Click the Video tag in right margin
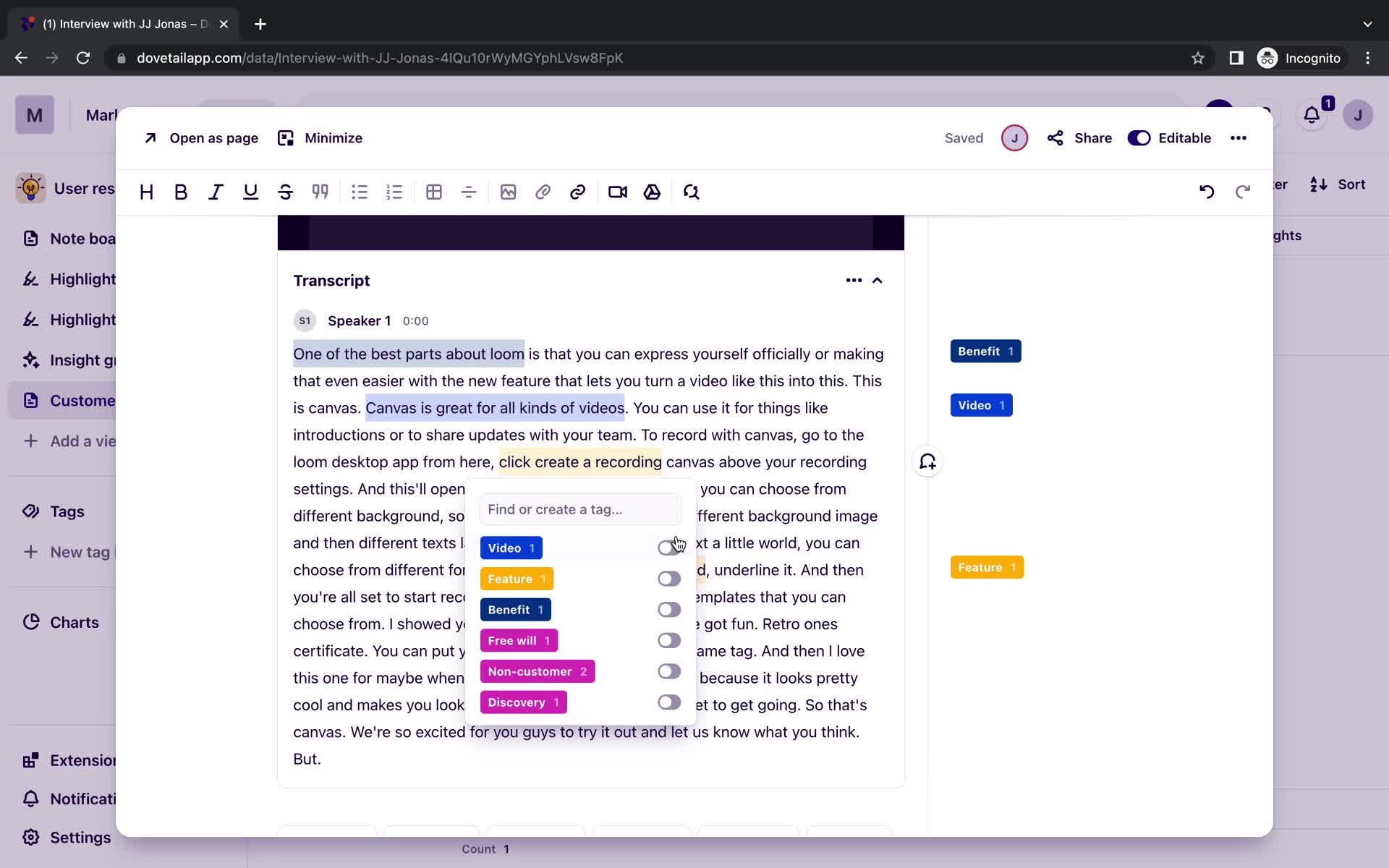The width and height of the screenshot is (1389, 868). [x=982, y=405]
